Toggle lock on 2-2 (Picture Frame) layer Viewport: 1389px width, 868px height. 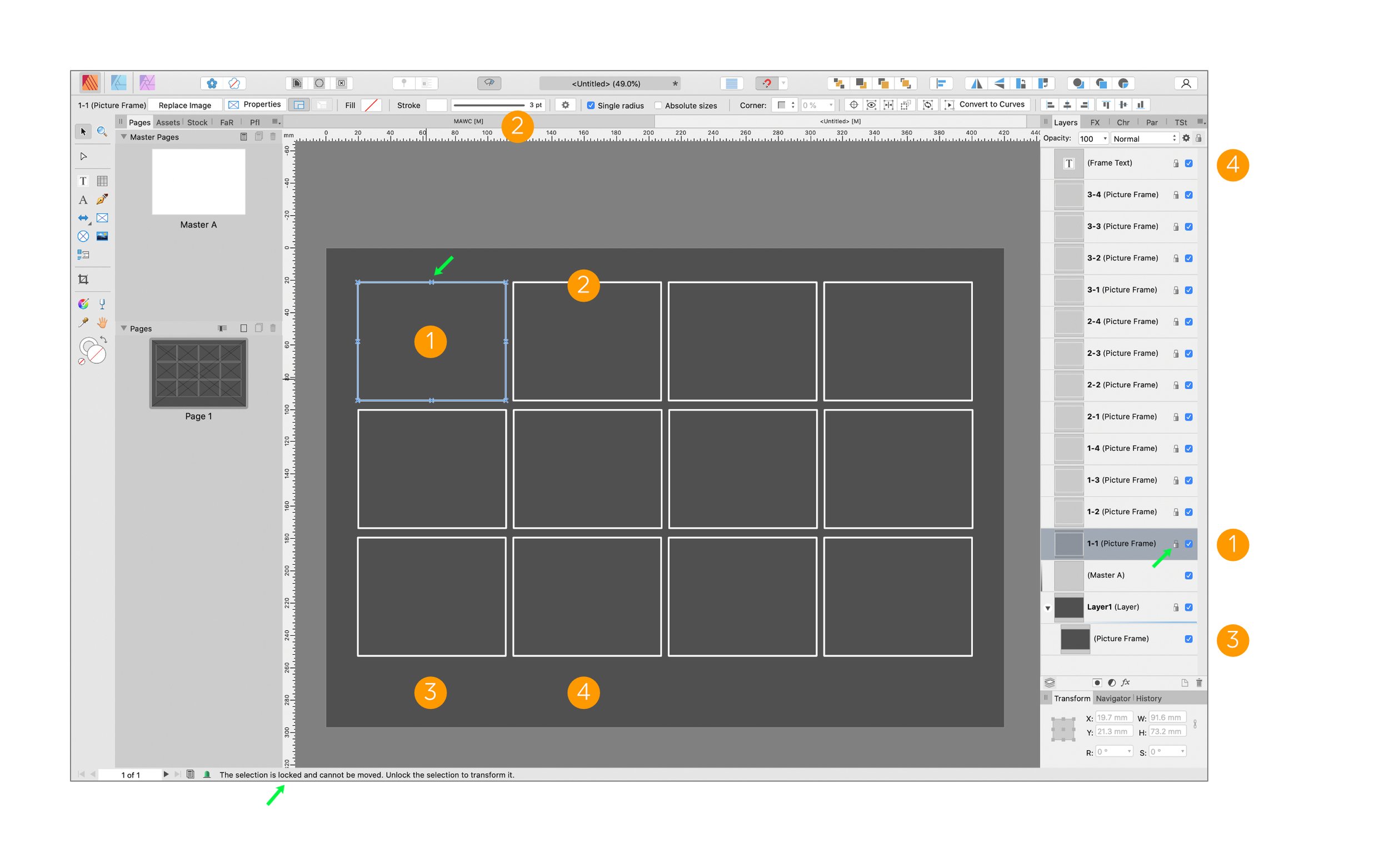tap(1176, 385)
